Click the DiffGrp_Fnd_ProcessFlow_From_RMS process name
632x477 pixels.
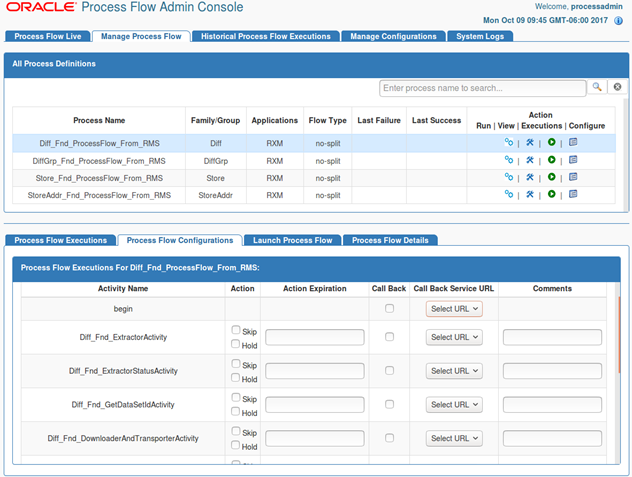[99, 161]
